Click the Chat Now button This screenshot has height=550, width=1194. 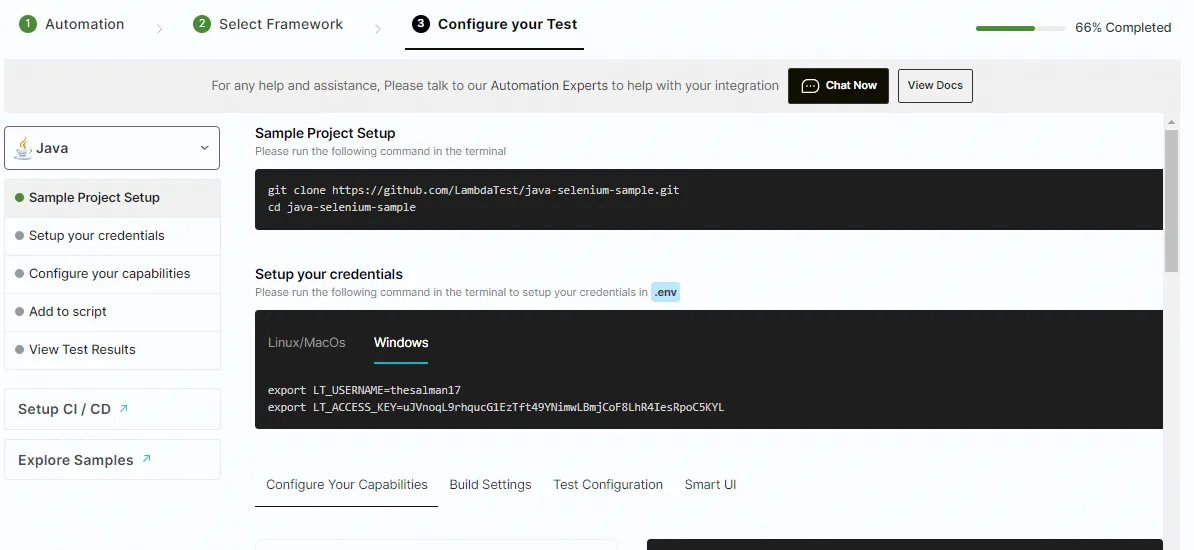click(x=838, y=86)
